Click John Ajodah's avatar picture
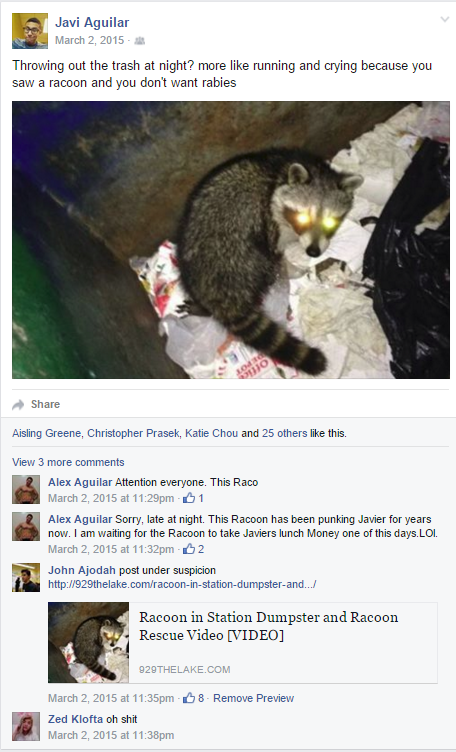Viewport: 456px width, 752px height. tap(26, 577)
